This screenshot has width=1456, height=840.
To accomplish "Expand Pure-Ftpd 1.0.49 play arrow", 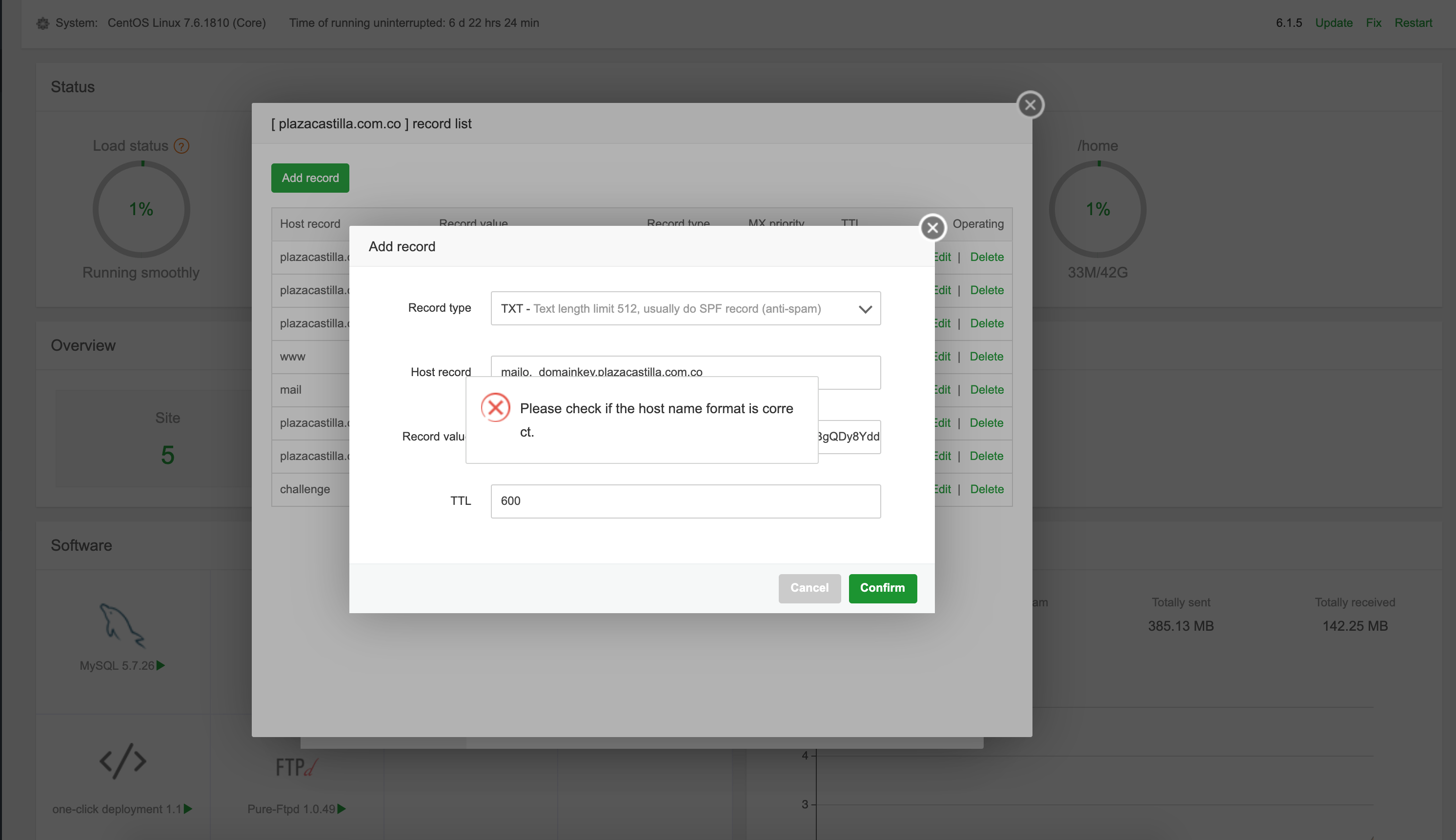I will [x=342, y=809].
